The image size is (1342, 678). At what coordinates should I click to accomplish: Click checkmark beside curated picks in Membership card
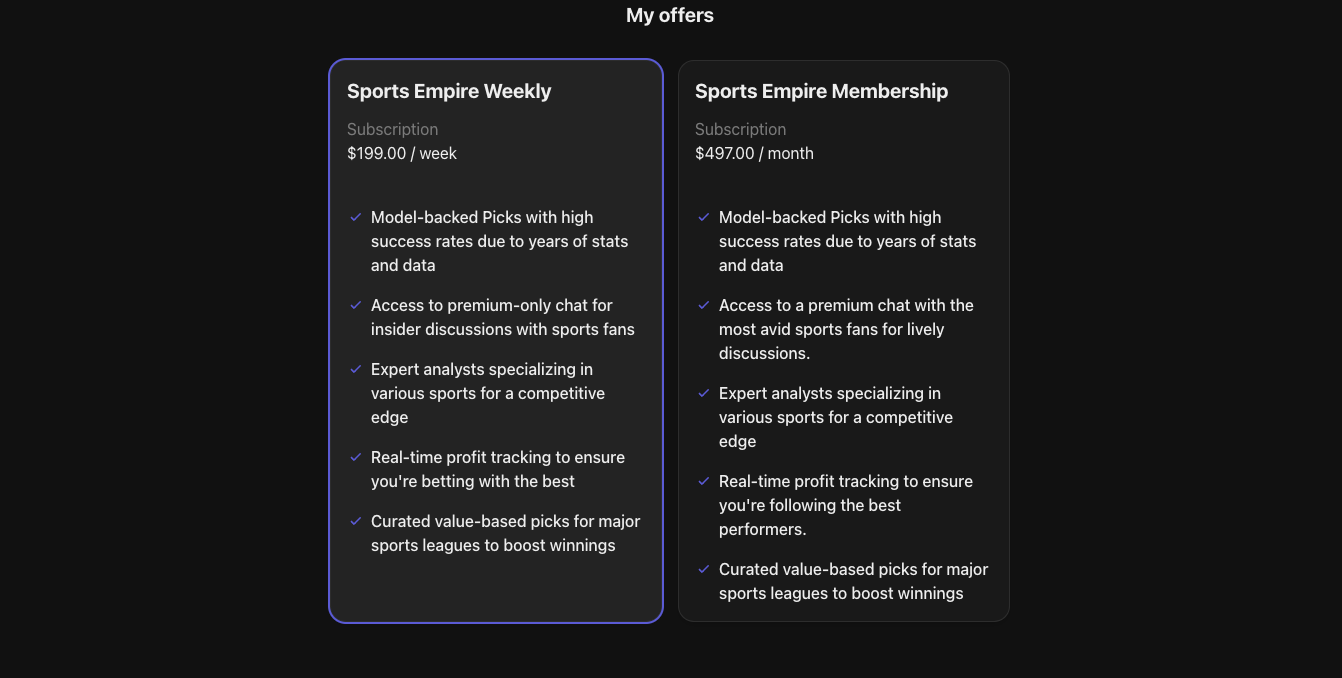pyautogui.click(x=704, y=569)
